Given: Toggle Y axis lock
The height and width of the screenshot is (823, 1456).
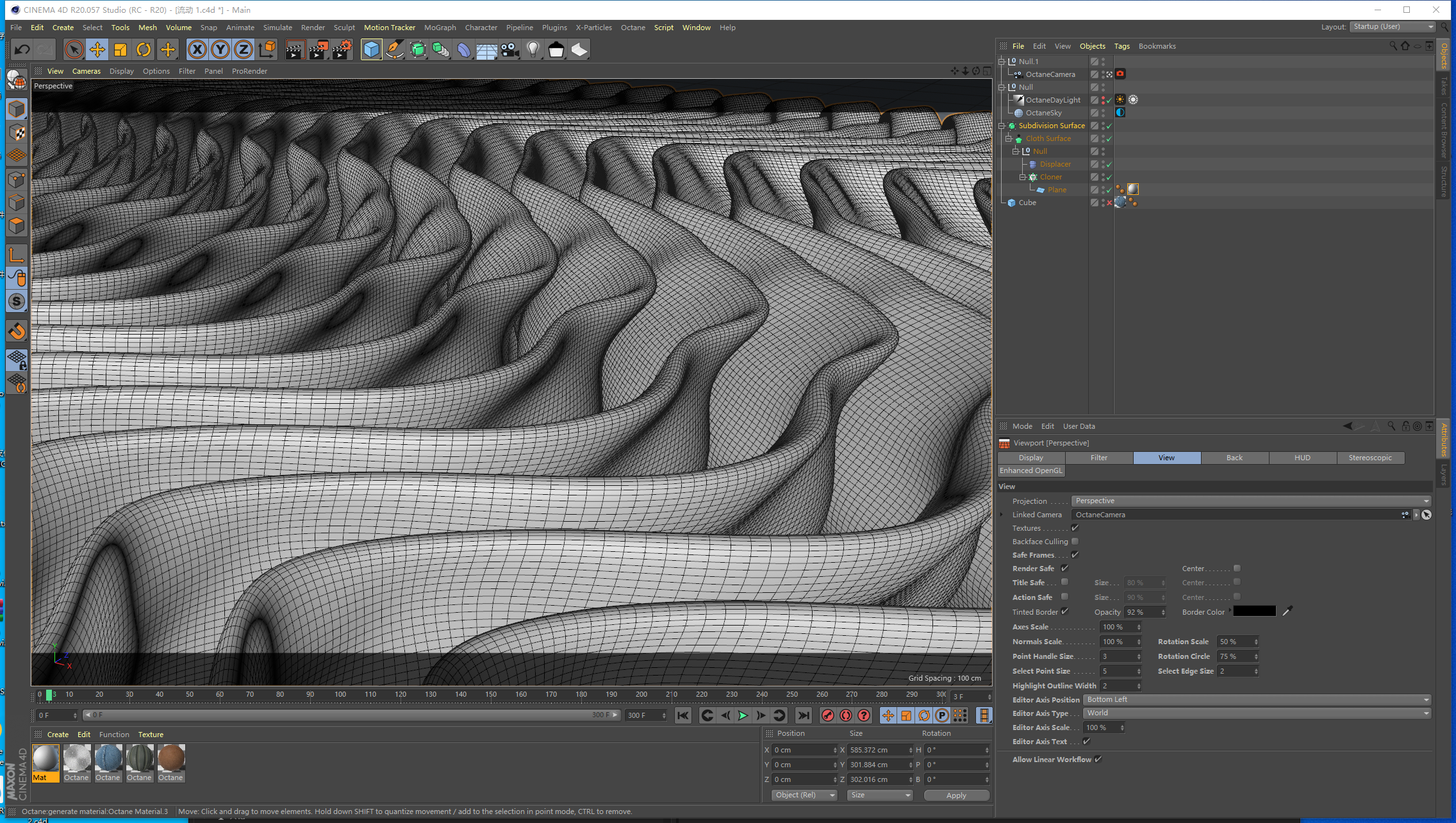Looking at the screenshot, I should coord(220,49).
